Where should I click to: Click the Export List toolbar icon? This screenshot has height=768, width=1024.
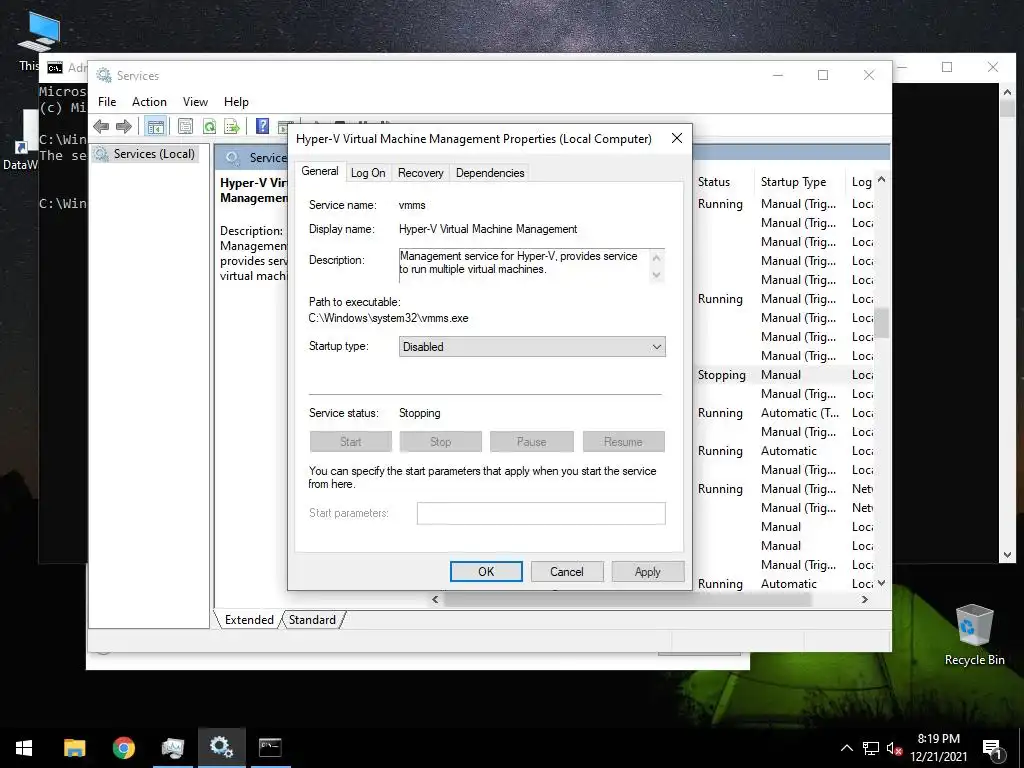232,126
